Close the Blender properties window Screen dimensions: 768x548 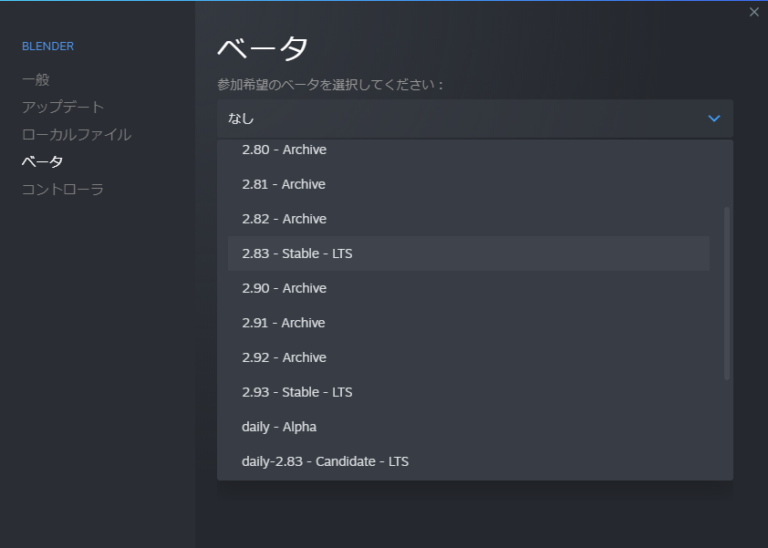point(754,12)
